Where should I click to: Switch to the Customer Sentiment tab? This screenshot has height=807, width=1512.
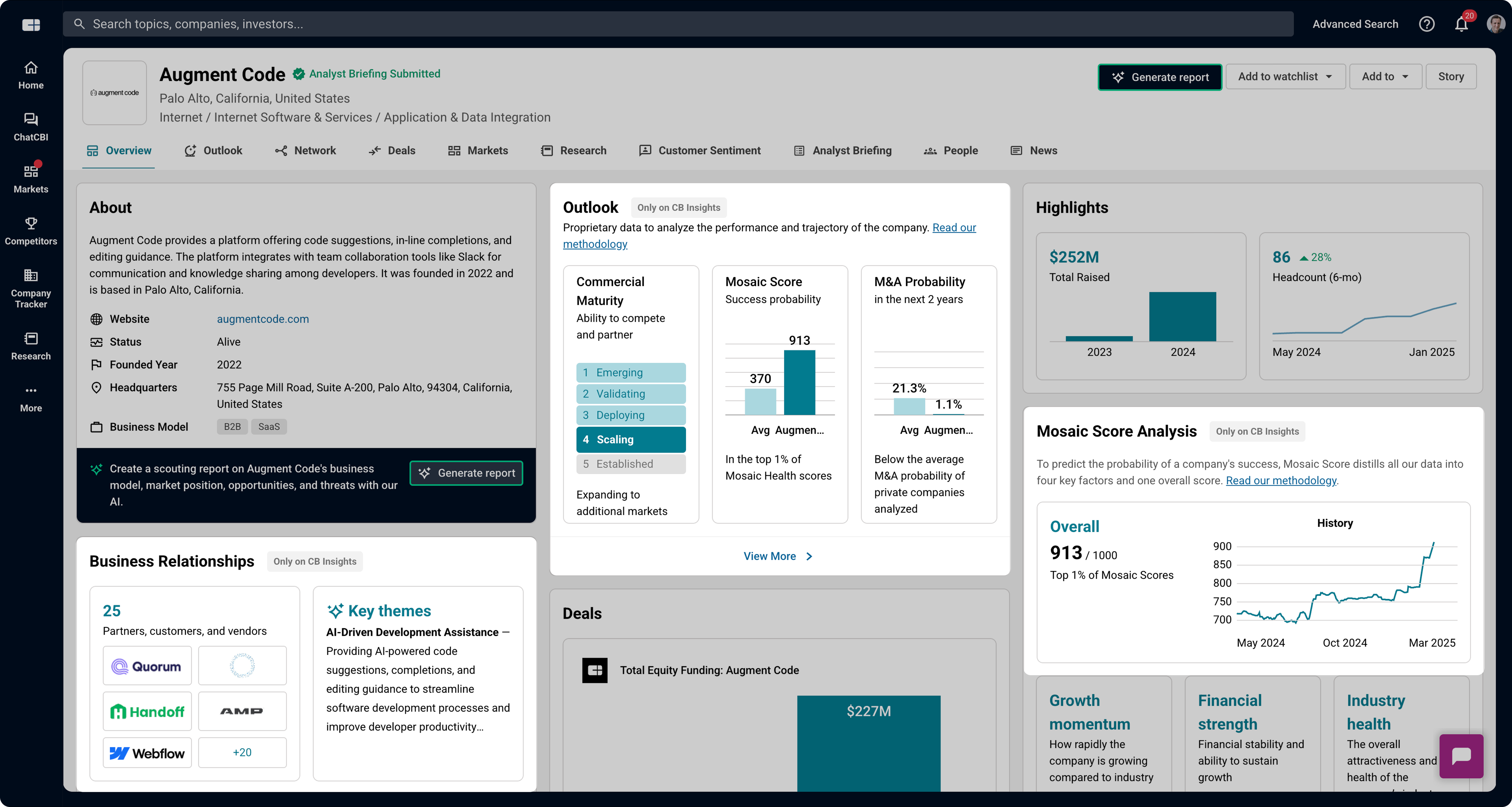(x=700, y=150)
